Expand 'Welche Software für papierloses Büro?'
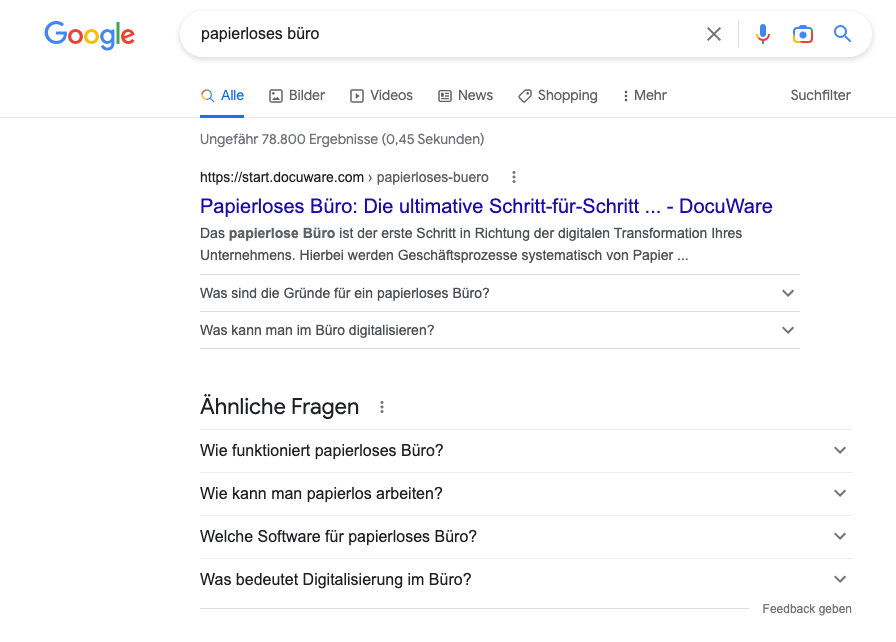Screen dimensions: 896x642 point(526,537)
